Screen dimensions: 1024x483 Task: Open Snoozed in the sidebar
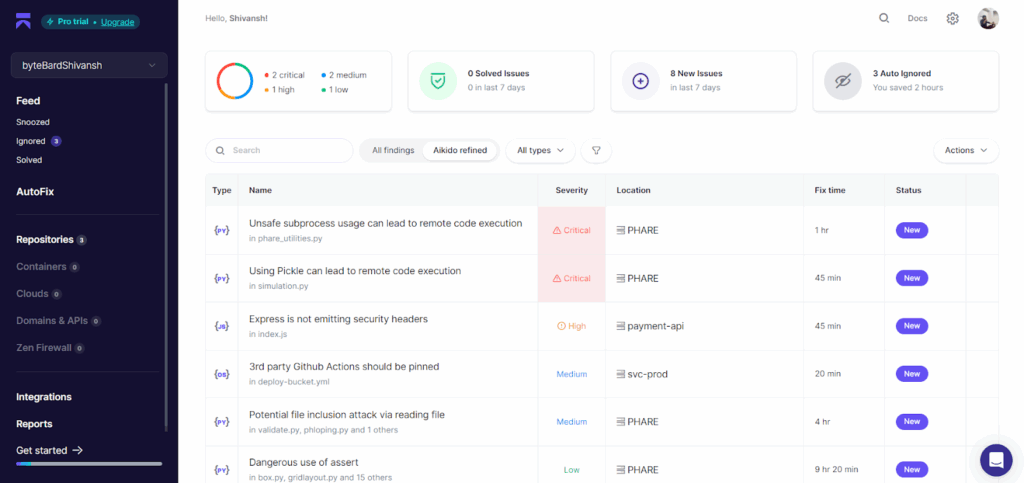(x=33, y=122)
